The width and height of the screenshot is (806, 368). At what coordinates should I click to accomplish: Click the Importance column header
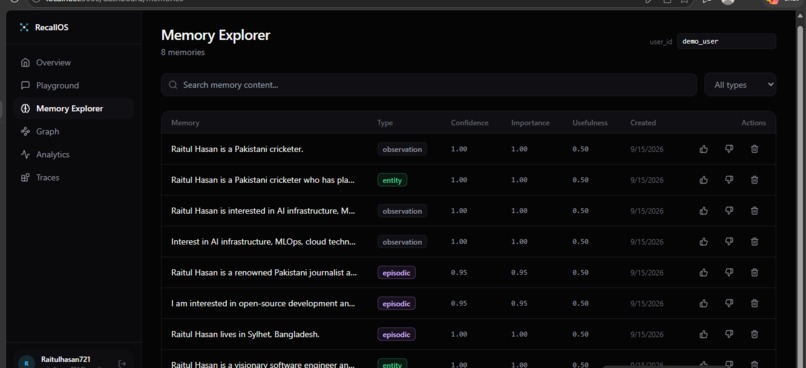pos(530,123)
